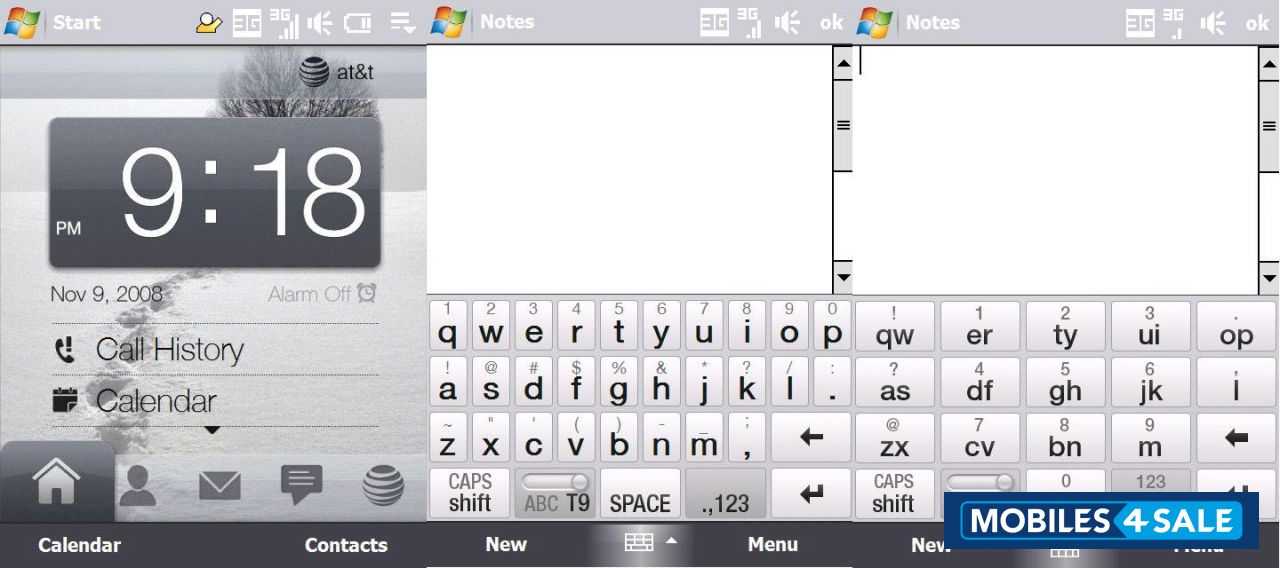
Task: Expand the list using arrow below Calendar
Action: pos(212,431)
